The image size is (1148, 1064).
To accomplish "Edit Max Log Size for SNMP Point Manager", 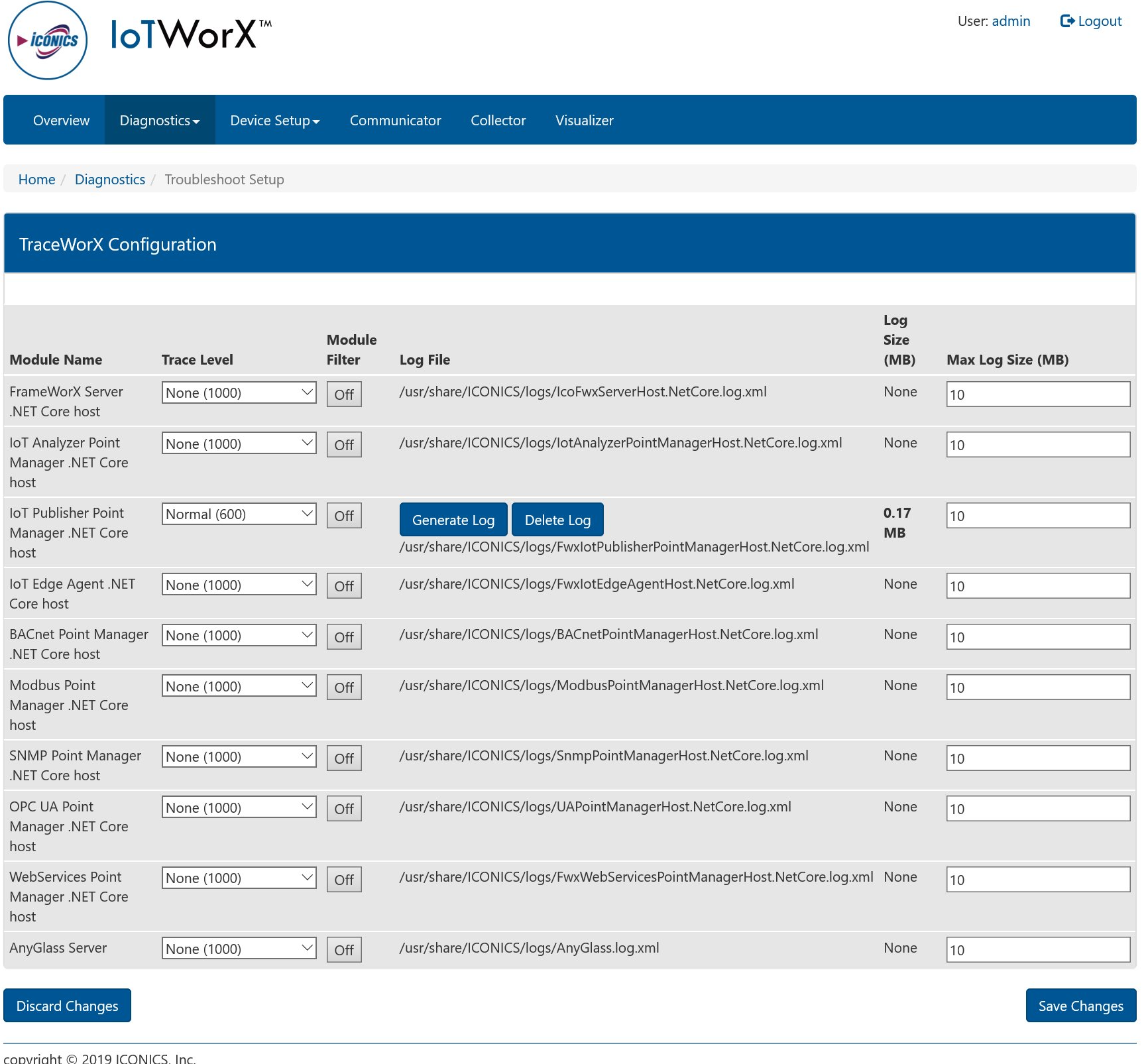I will point(1037,758).
